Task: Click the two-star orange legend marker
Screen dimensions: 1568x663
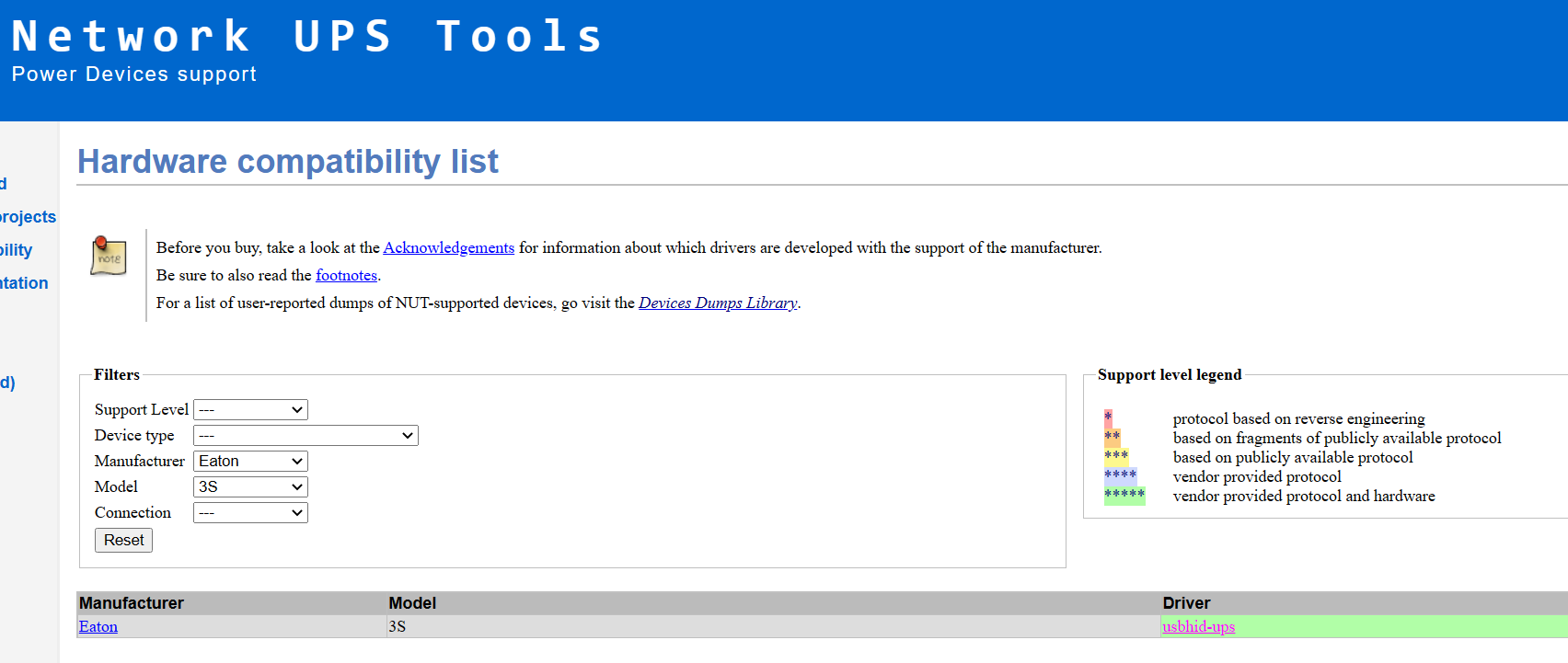Action: (1112, 438)
